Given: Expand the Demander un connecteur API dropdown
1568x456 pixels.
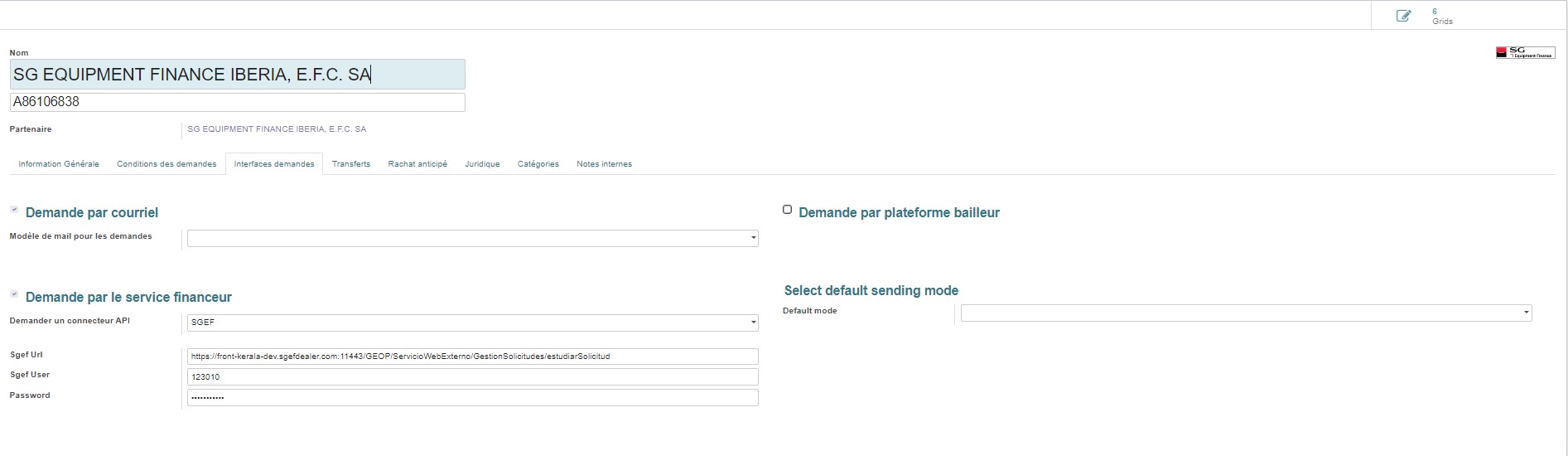Looking at the screenshot, I should [x=472, y=323].
